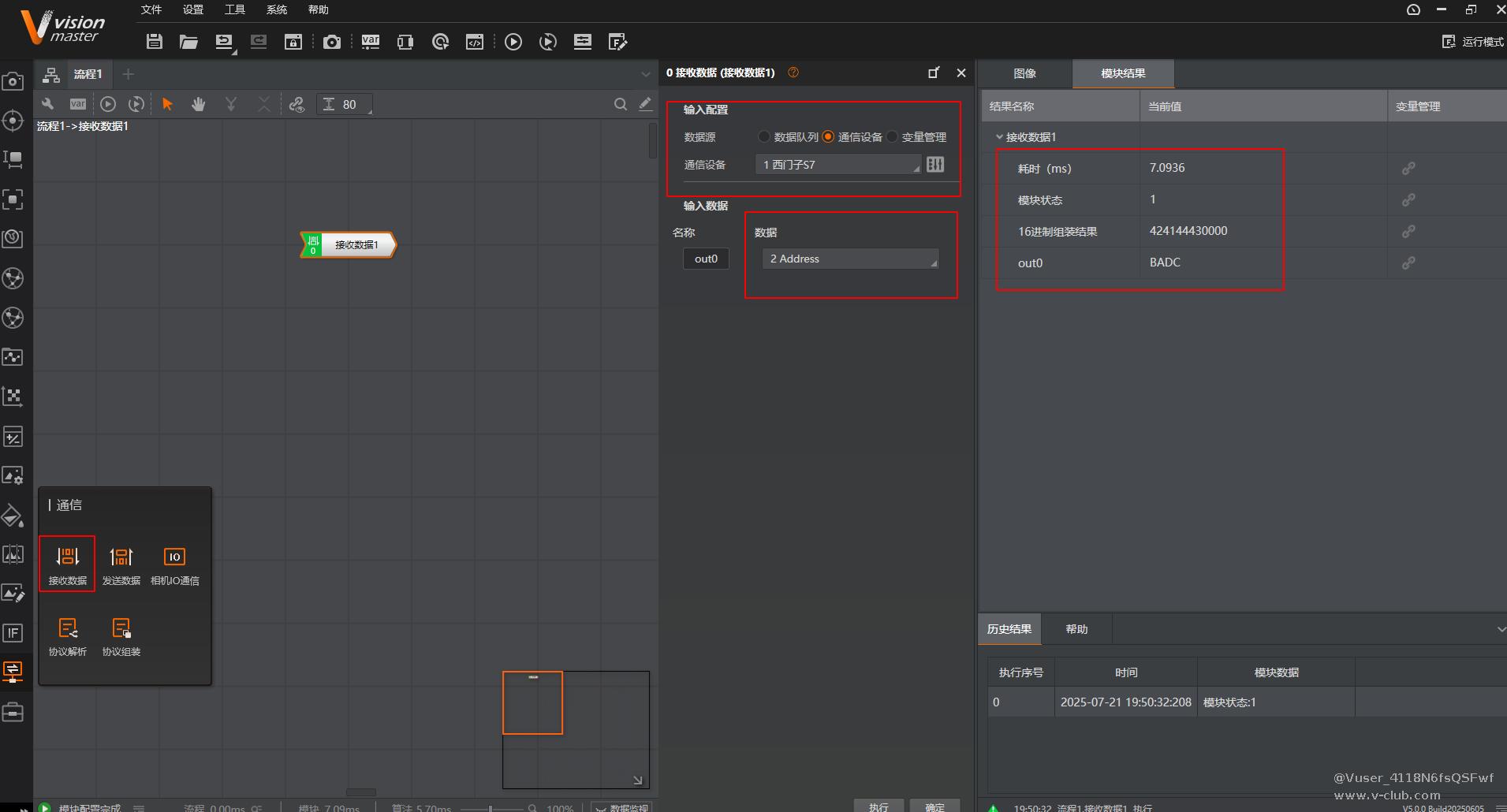Select the Protocol Assemble (协议组装) tool

(121, 637)
